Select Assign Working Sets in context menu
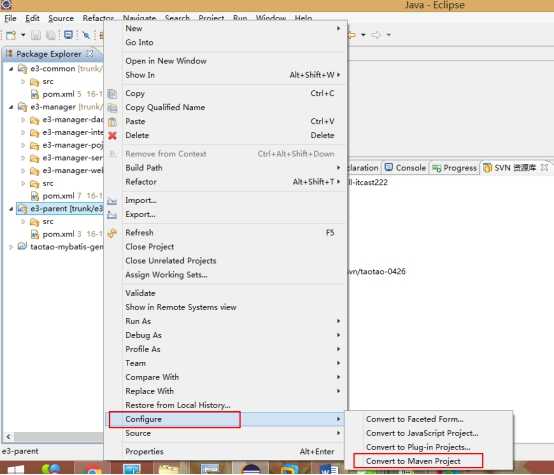Viewport: 554px width, 475px height. [x=226, y=275]
